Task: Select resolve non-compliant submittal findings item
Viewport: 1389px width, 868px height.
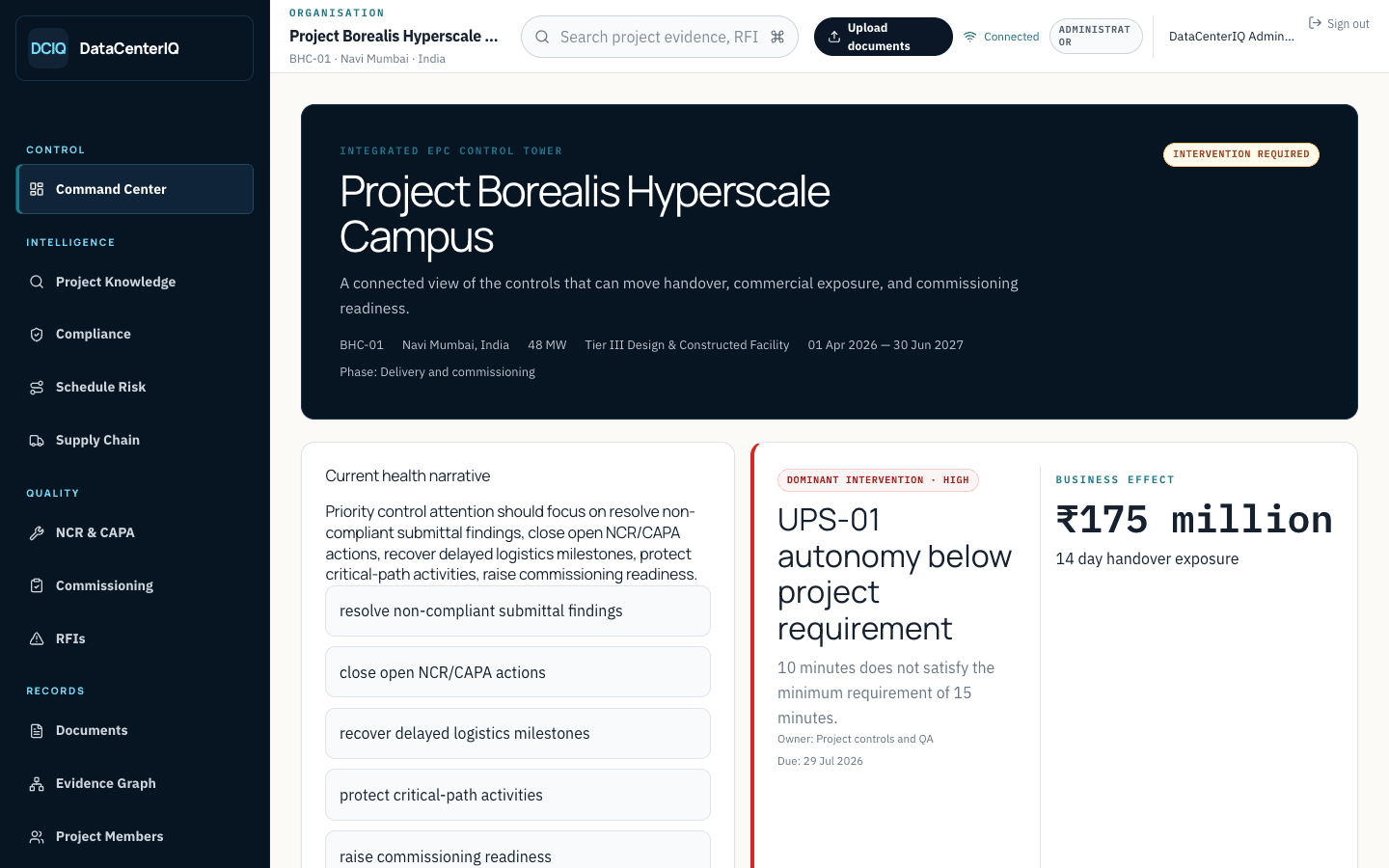Action: pos(518,611)
